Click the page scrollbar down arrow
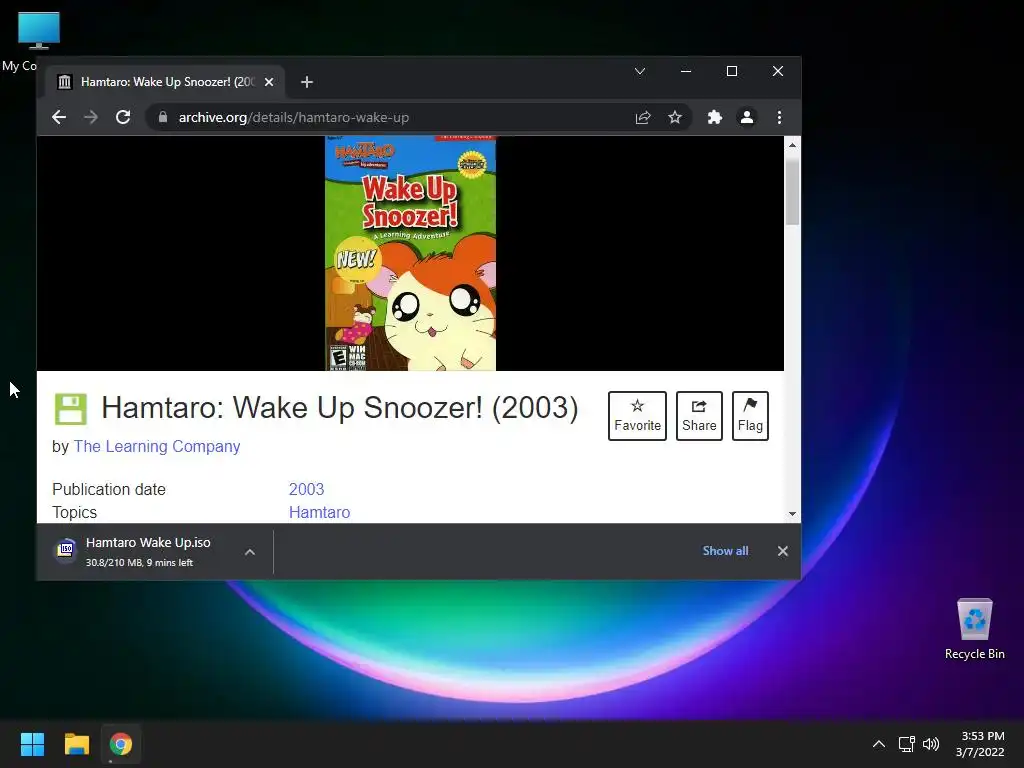1024x768 pixels. tap(792, 514)
